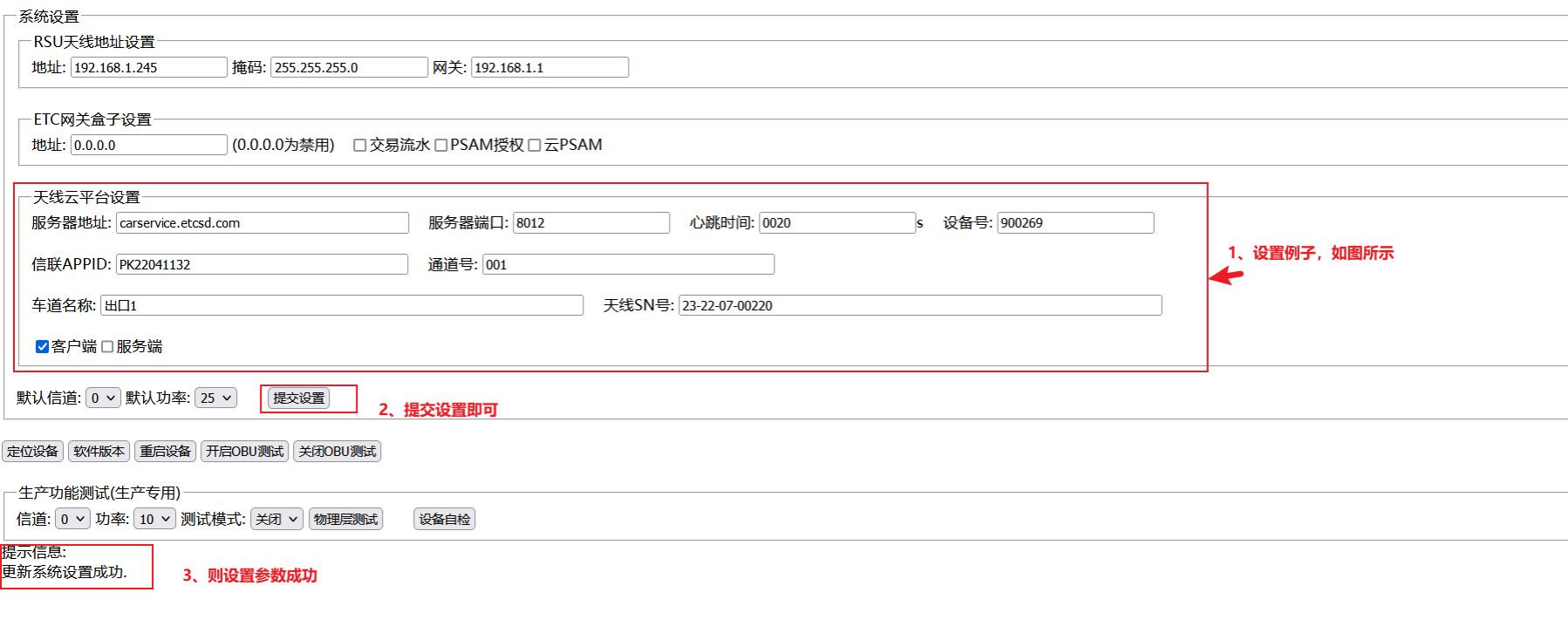Click the 重启设备 restart button
Screen dimensions: 1568x640
pos(166,451)
